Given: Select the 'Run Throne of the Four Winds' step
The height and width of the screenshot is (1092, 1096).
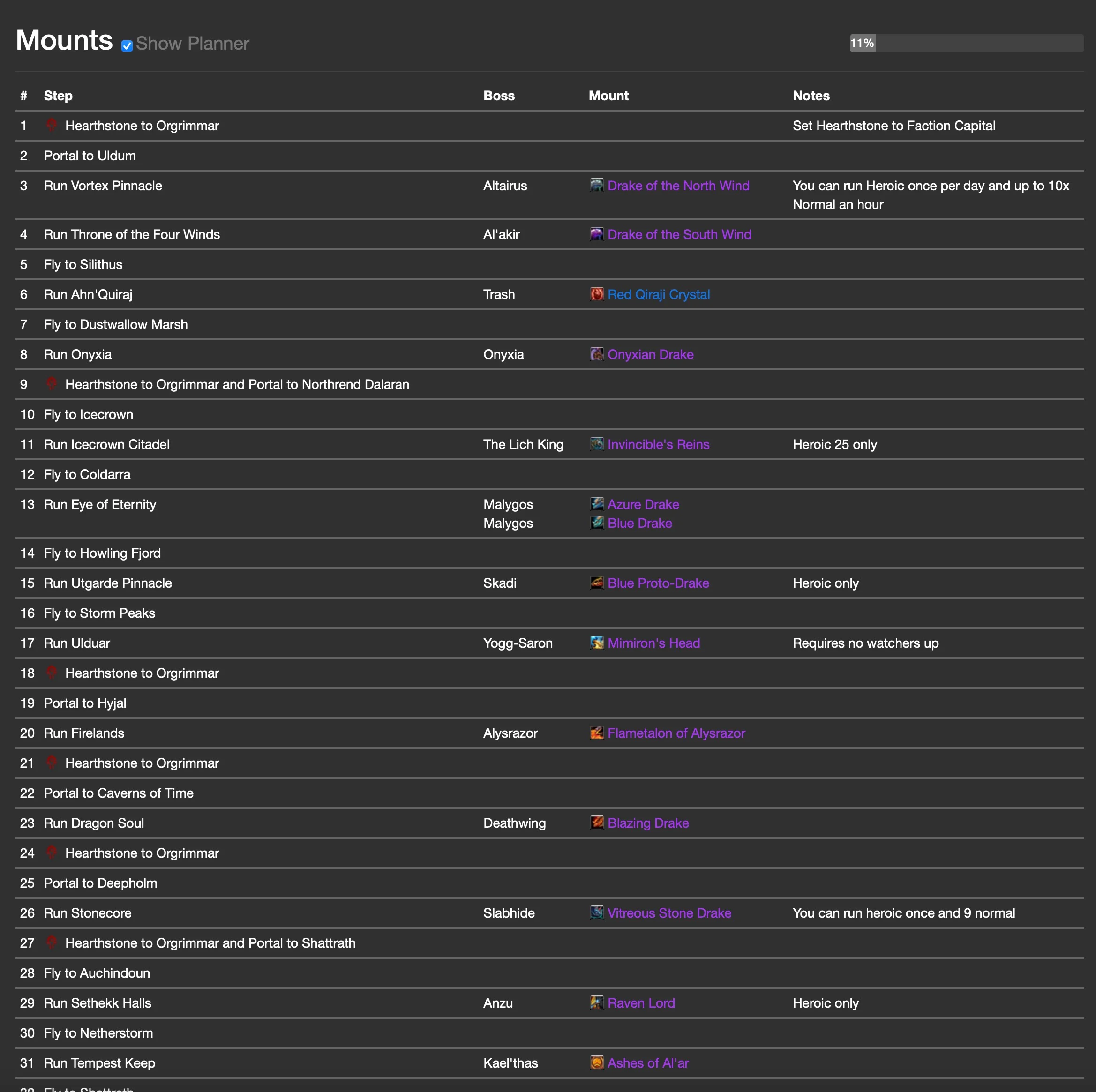Looking at the screenshot, I should (x=132, y=234).
